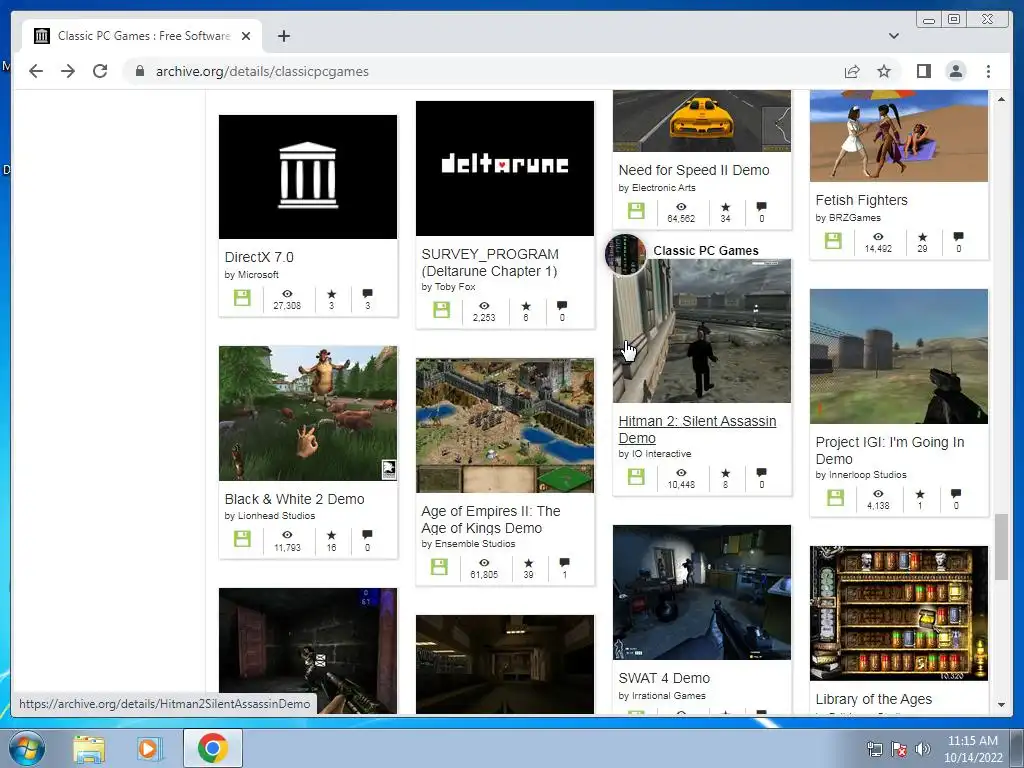Open the Fetish Fighters title link
This screenshot has width=1024, height=768.
pos(861,200)
